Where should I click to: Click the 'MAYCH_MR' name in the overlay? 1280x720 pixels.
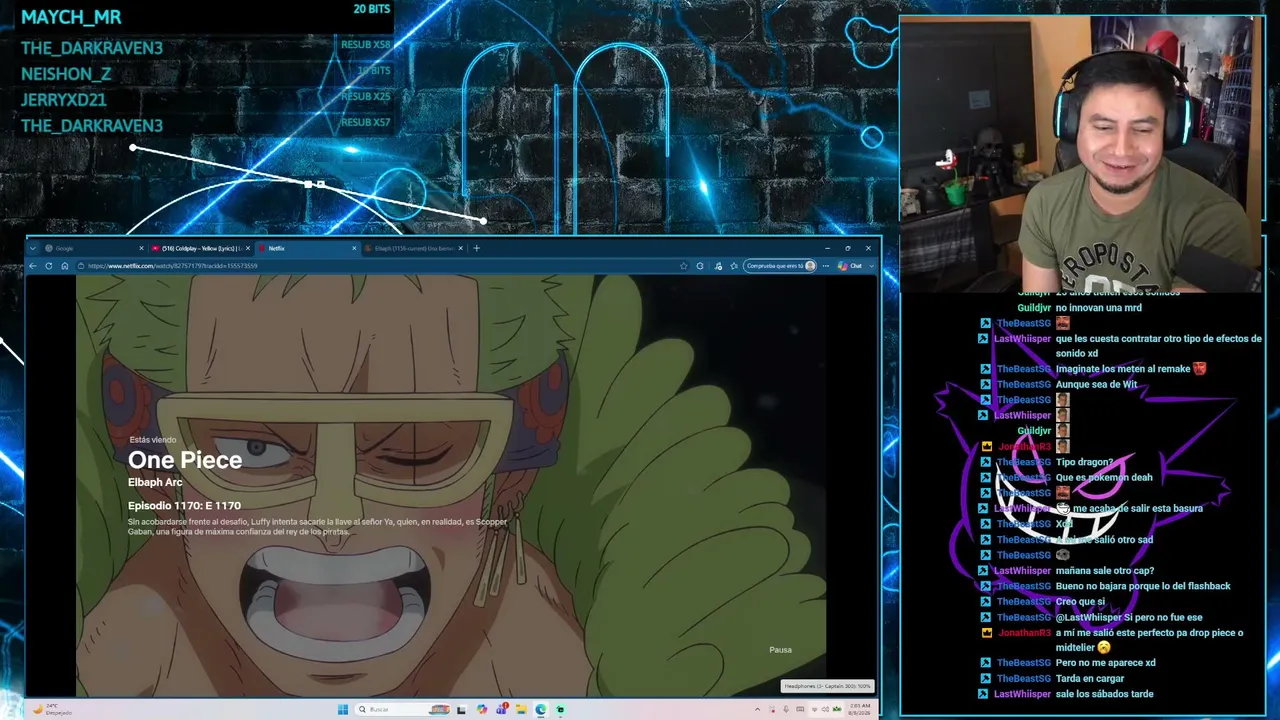71,17
